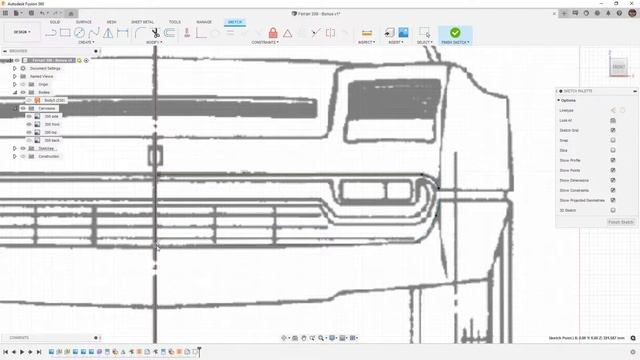This screenshot has width=640, height=360.
Task: Switch to the Manage tab
Action: coord(204,22)
